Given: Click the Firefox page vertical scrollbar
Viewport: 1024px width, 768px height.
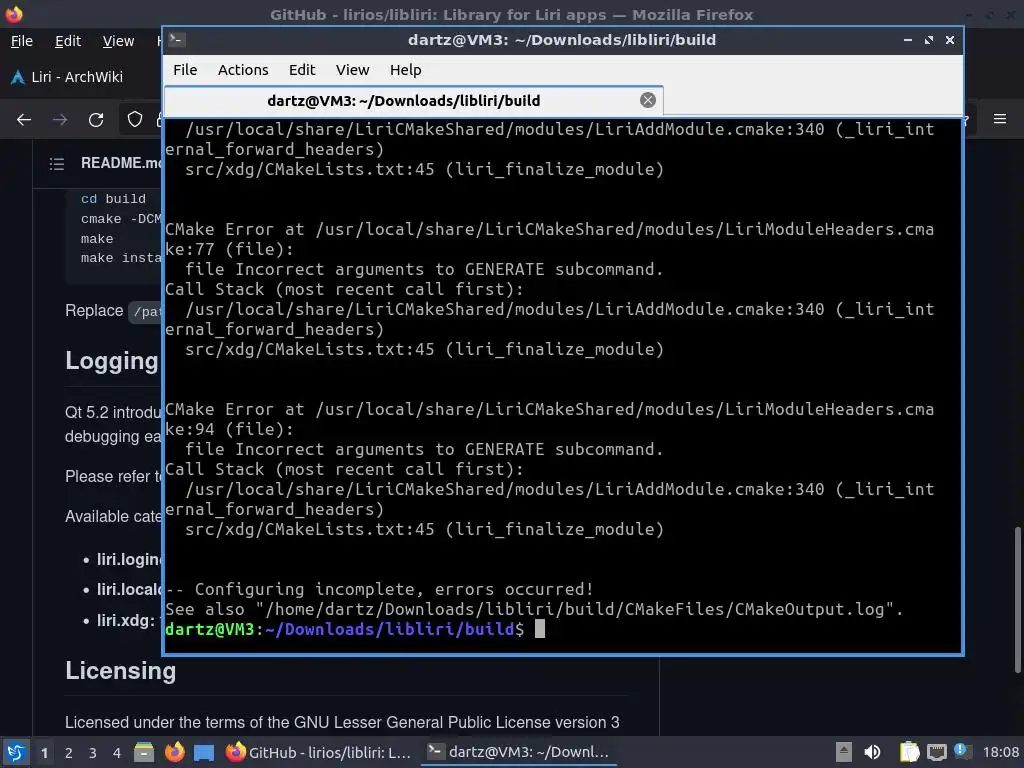Looking at the screenshot, I should point(1017,600).
